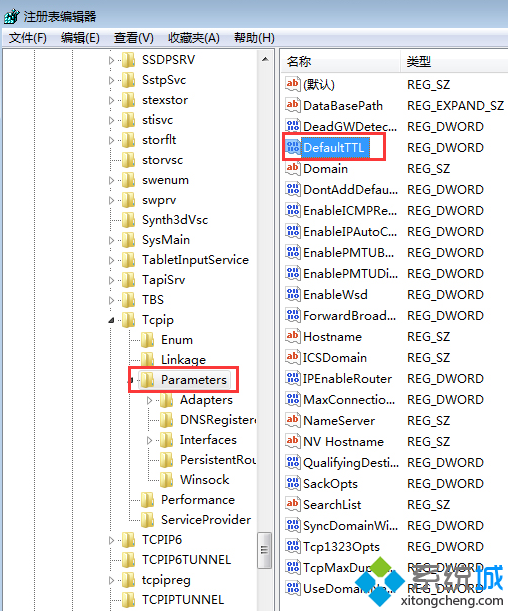508x611 pixels.
Task: Click the tree pane scroll-up arrow
Action: [265, 60]
